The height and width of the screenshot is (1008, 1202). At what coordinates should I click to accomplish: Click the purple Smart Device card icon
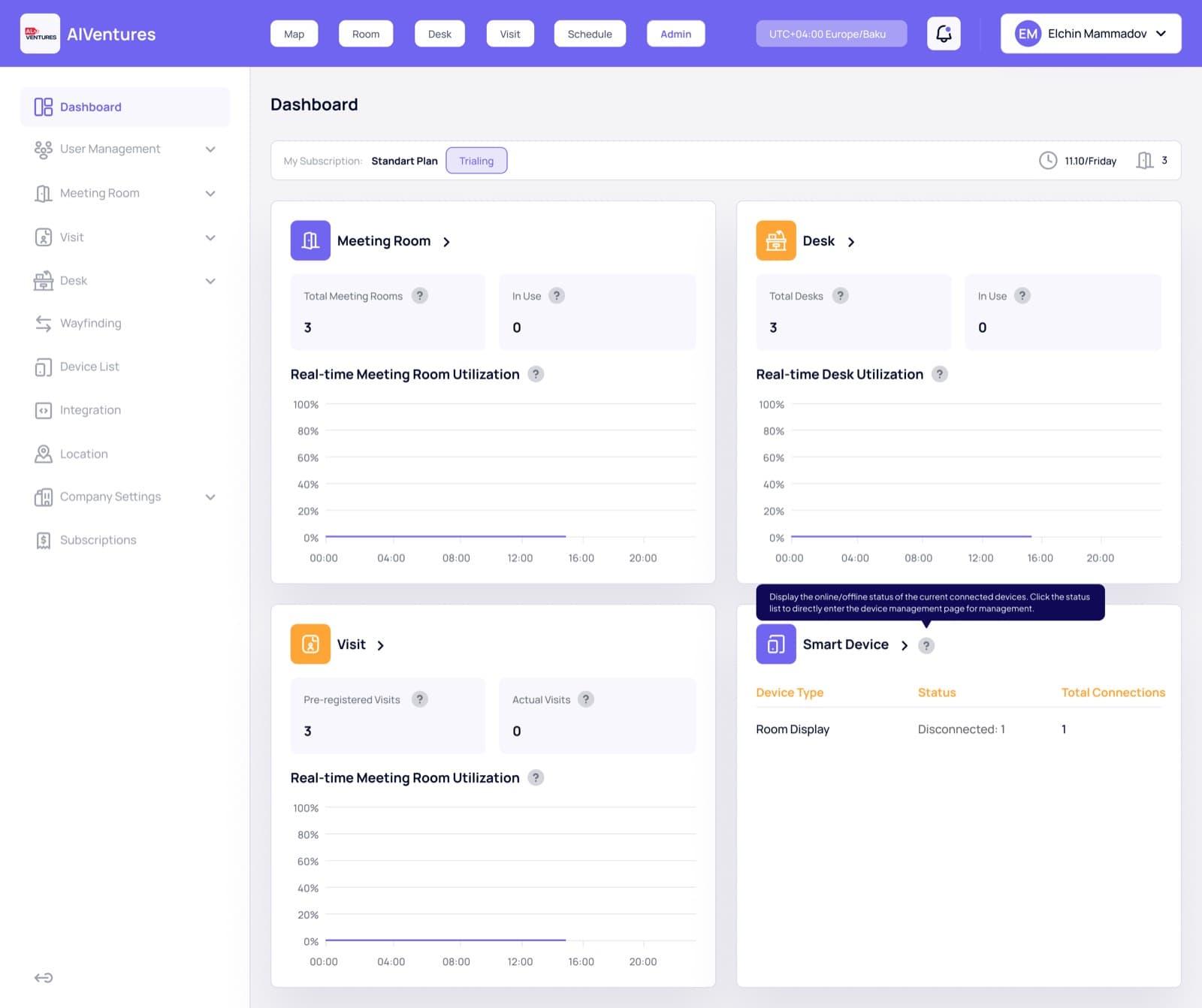click(776, 644)
